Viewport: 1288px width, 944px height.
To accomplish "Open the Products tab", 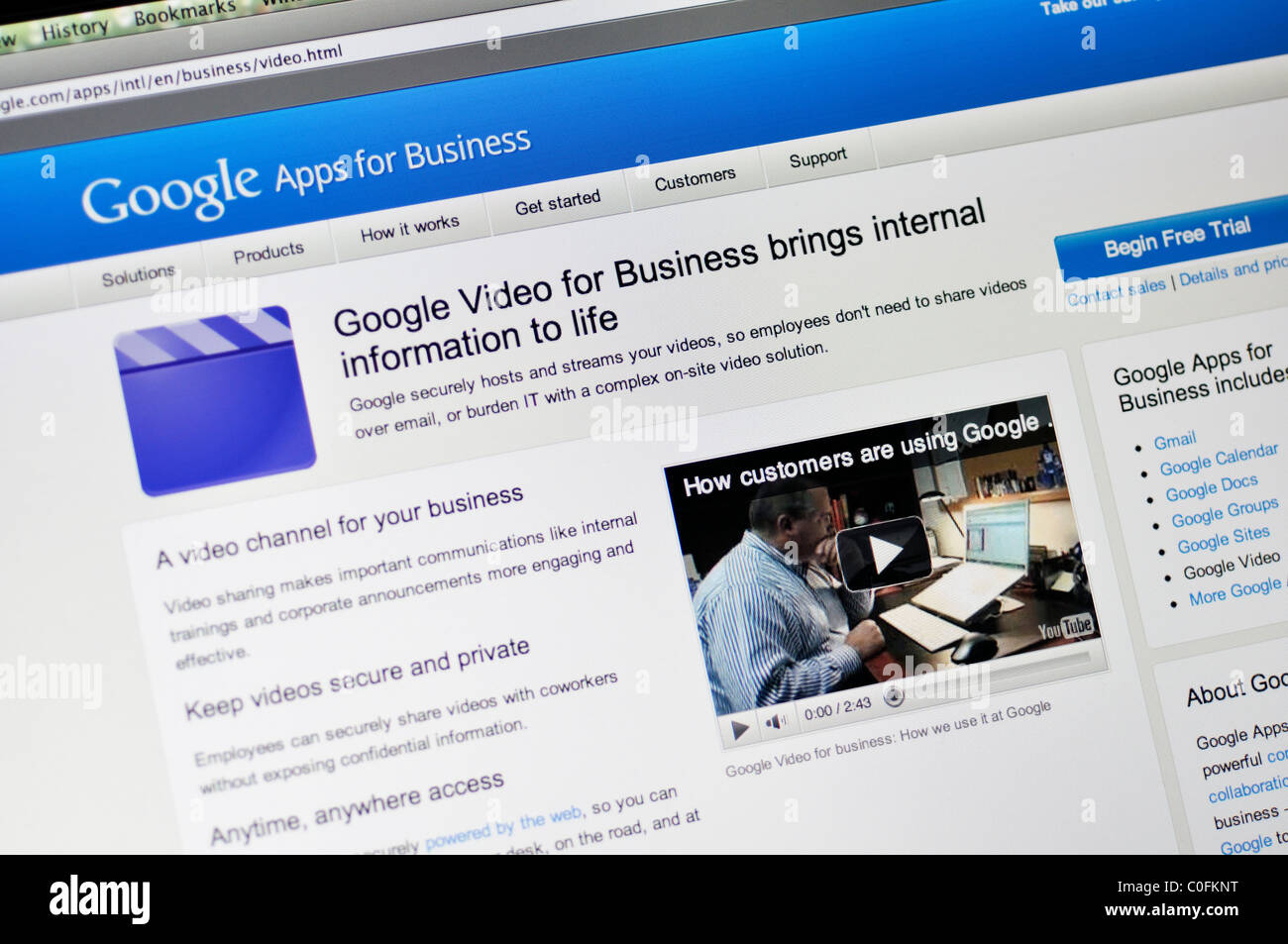I will pos(268,253).
